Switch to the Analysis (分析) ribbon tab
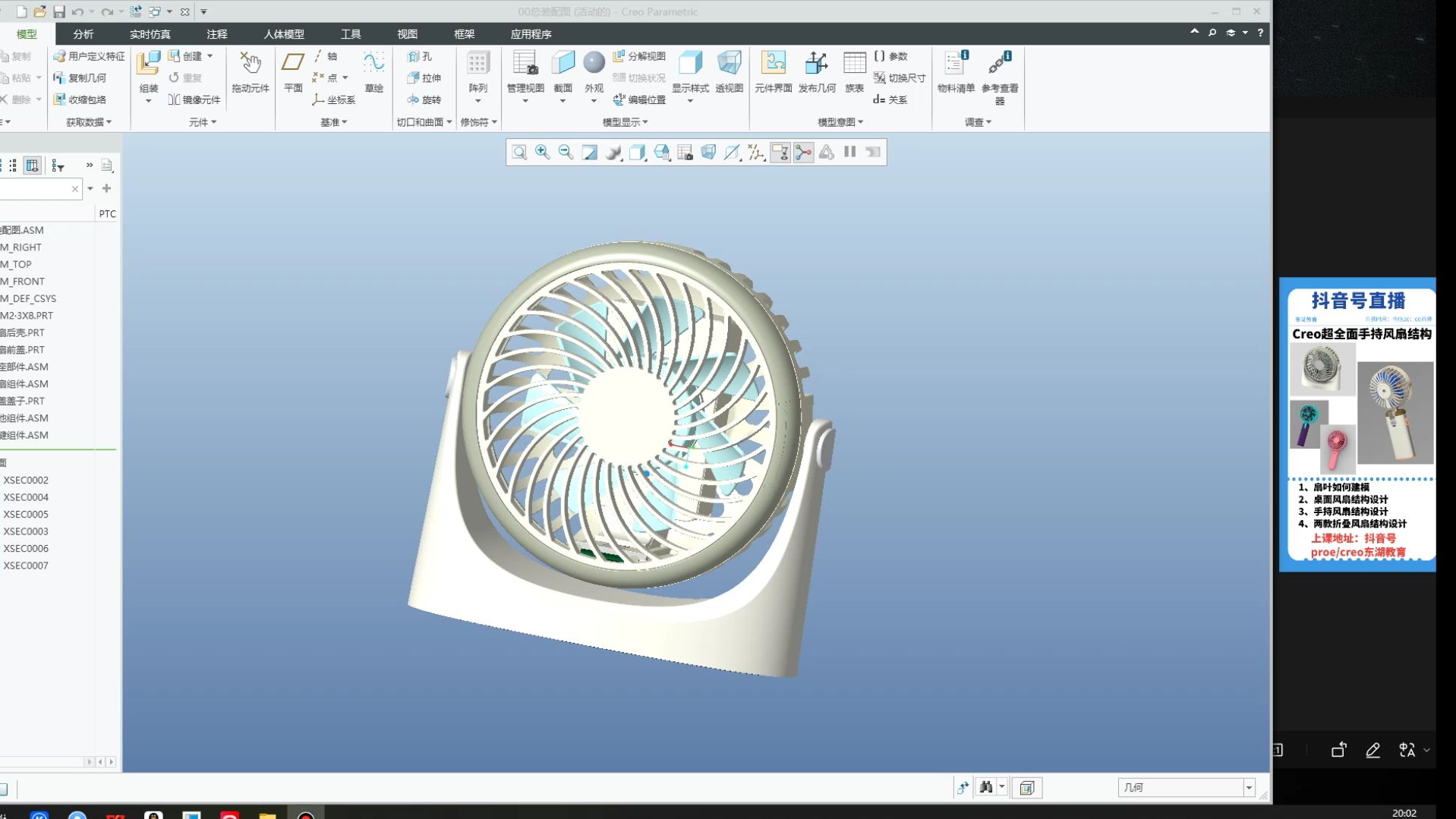 (84, 34)
